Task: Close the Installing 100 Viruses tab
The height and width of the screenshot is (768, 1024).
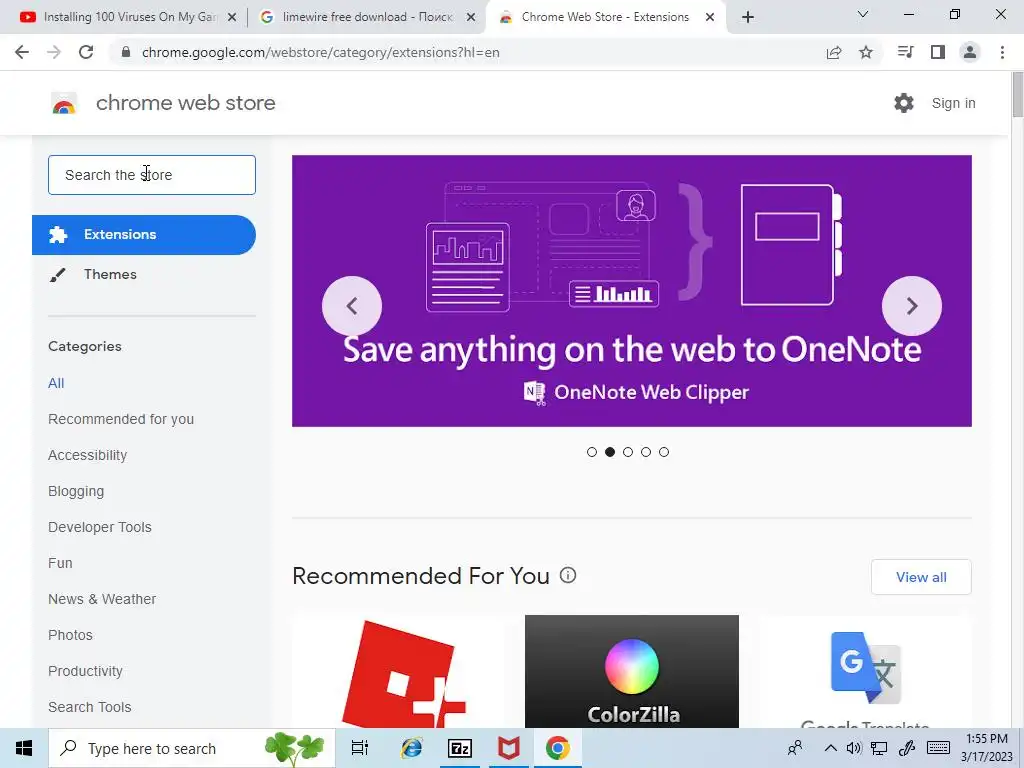Action: [232, 17]
